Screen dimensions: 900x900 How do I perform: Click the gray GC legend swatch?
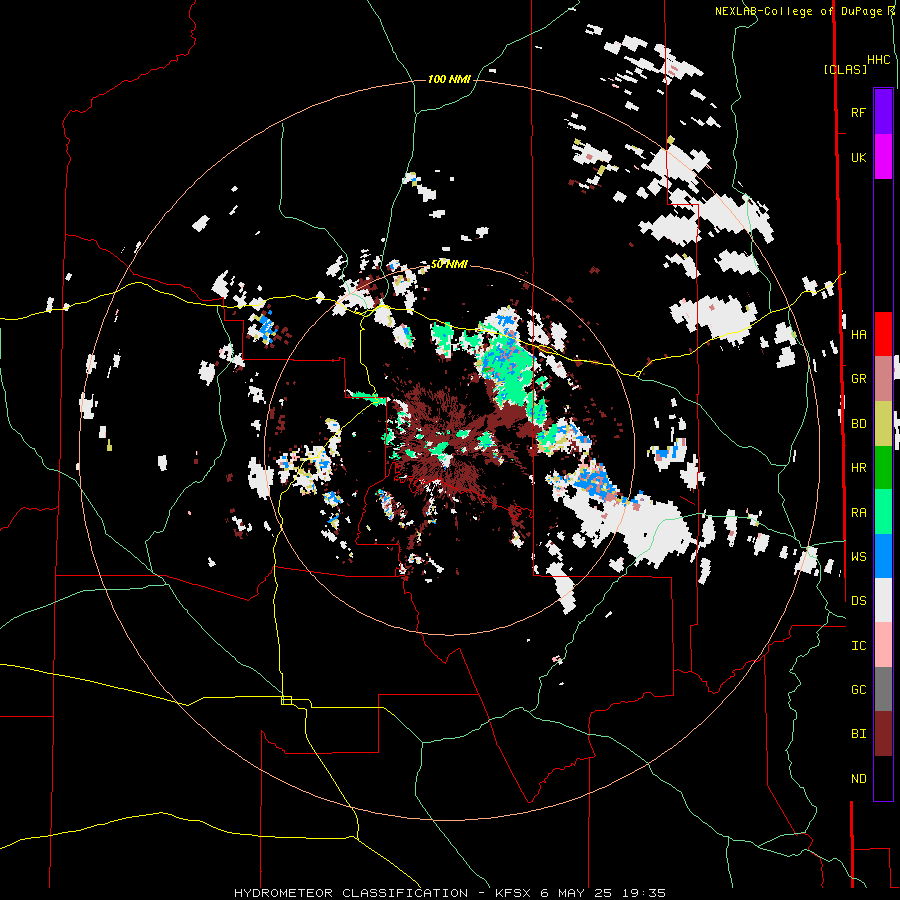(x=883, y=689)
